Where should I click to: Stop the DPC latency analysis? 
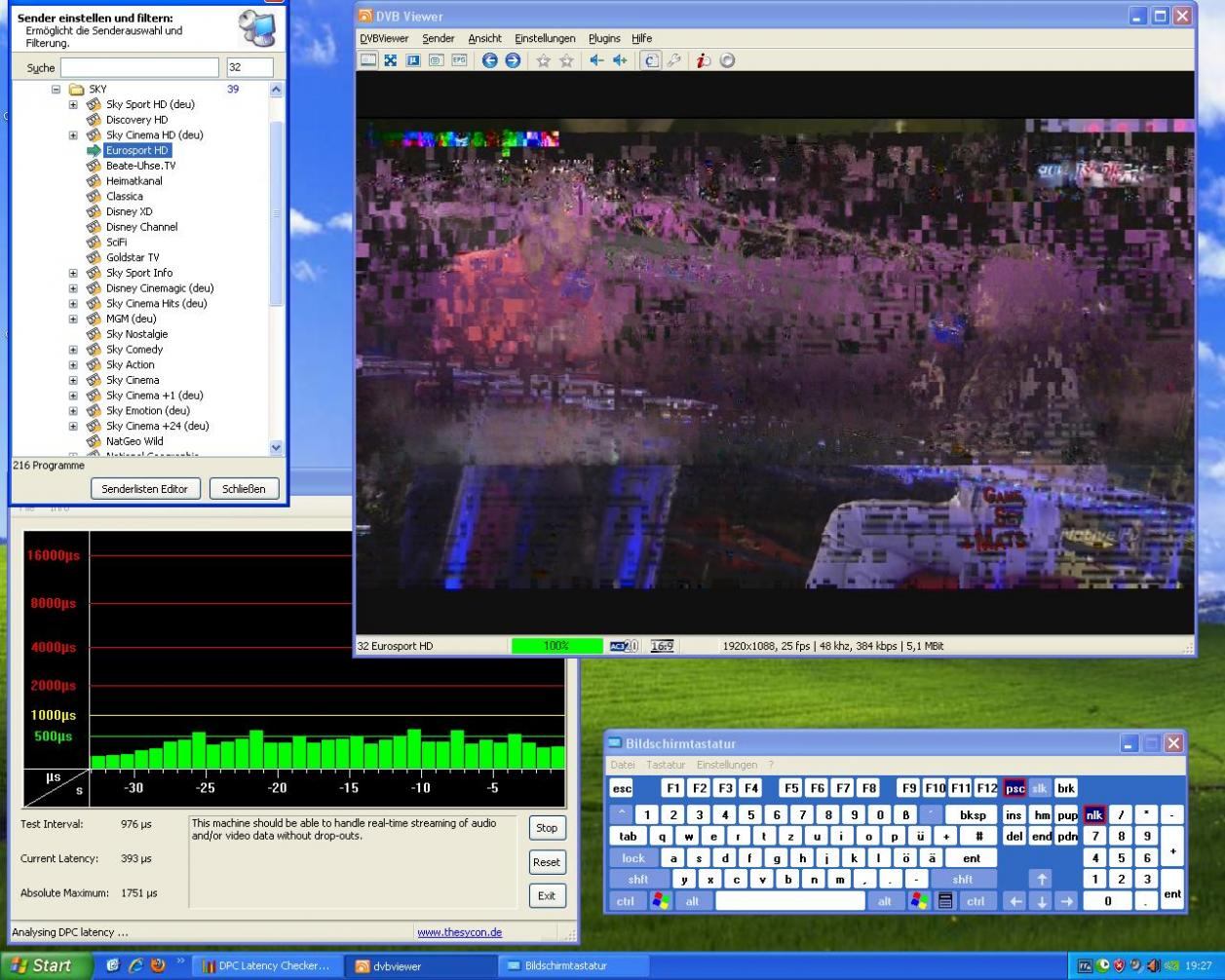(x=547, y=828)
